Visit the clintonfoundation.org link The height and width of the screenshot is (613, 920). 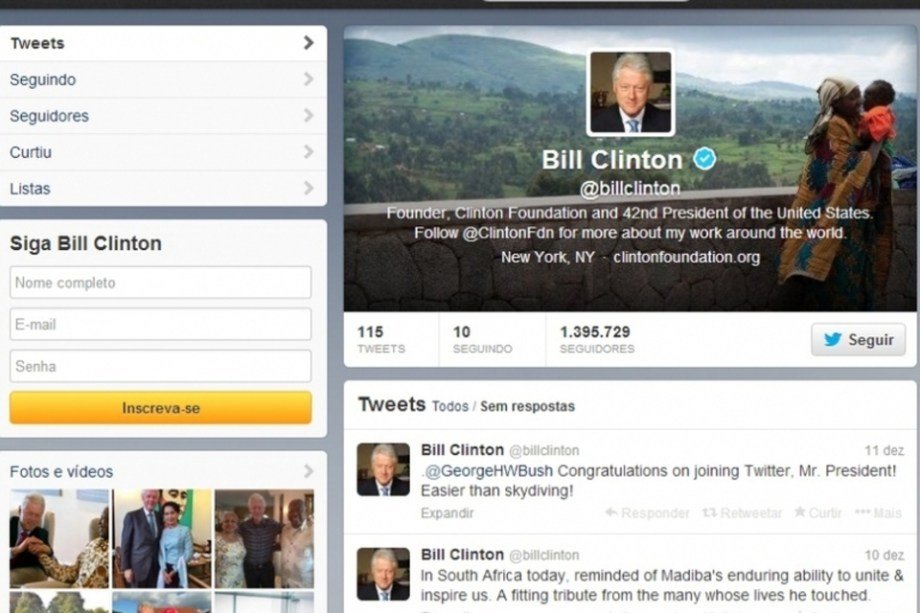686,258
